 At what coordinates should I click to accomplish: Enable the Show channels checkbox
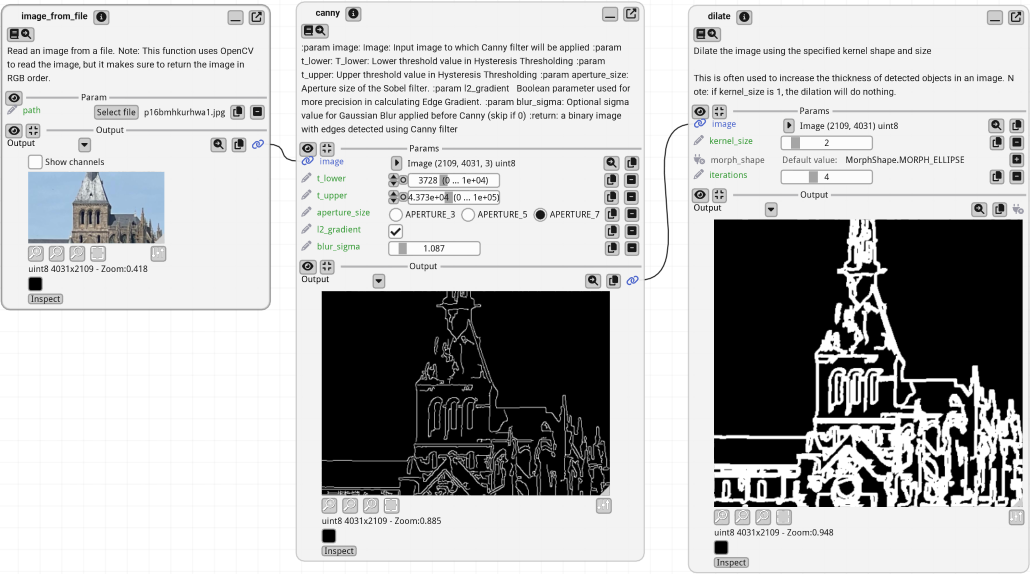35,162
